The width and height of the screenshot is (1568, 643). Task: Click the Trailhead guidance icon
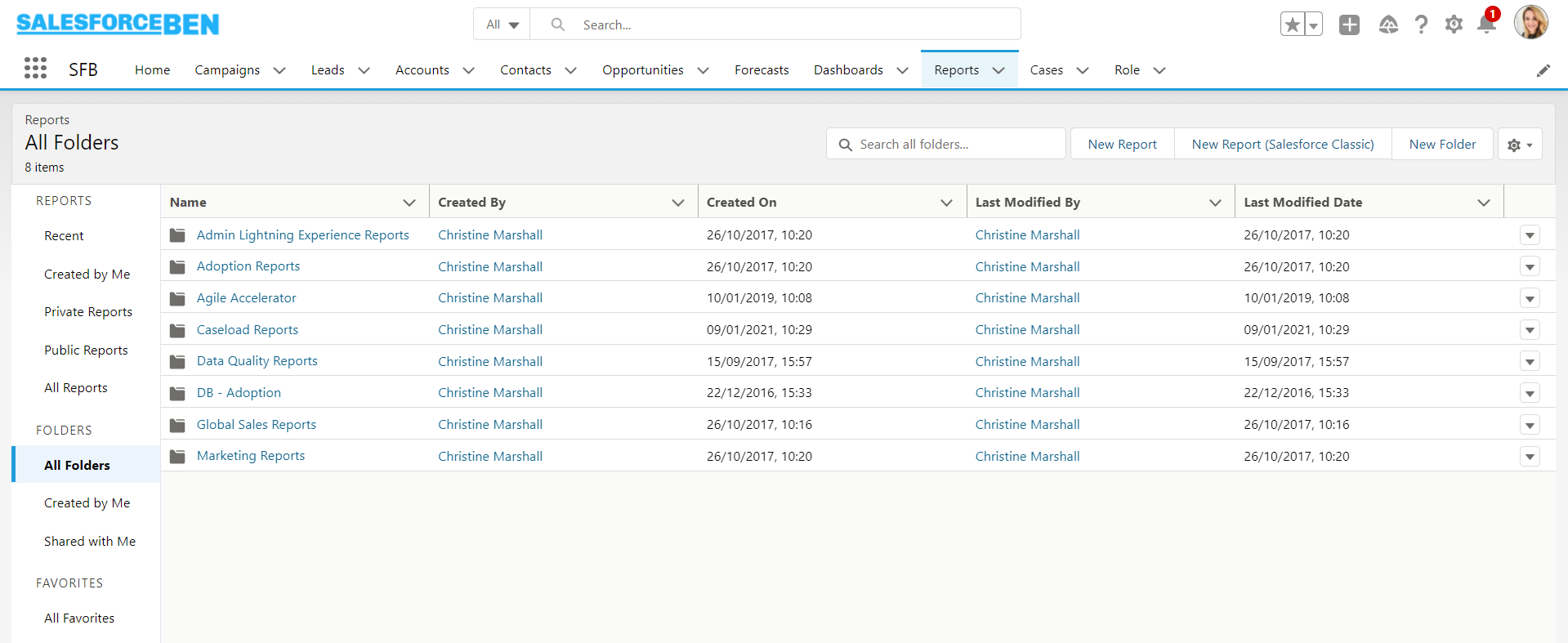pyautogui.click(x=1388, y=25)
